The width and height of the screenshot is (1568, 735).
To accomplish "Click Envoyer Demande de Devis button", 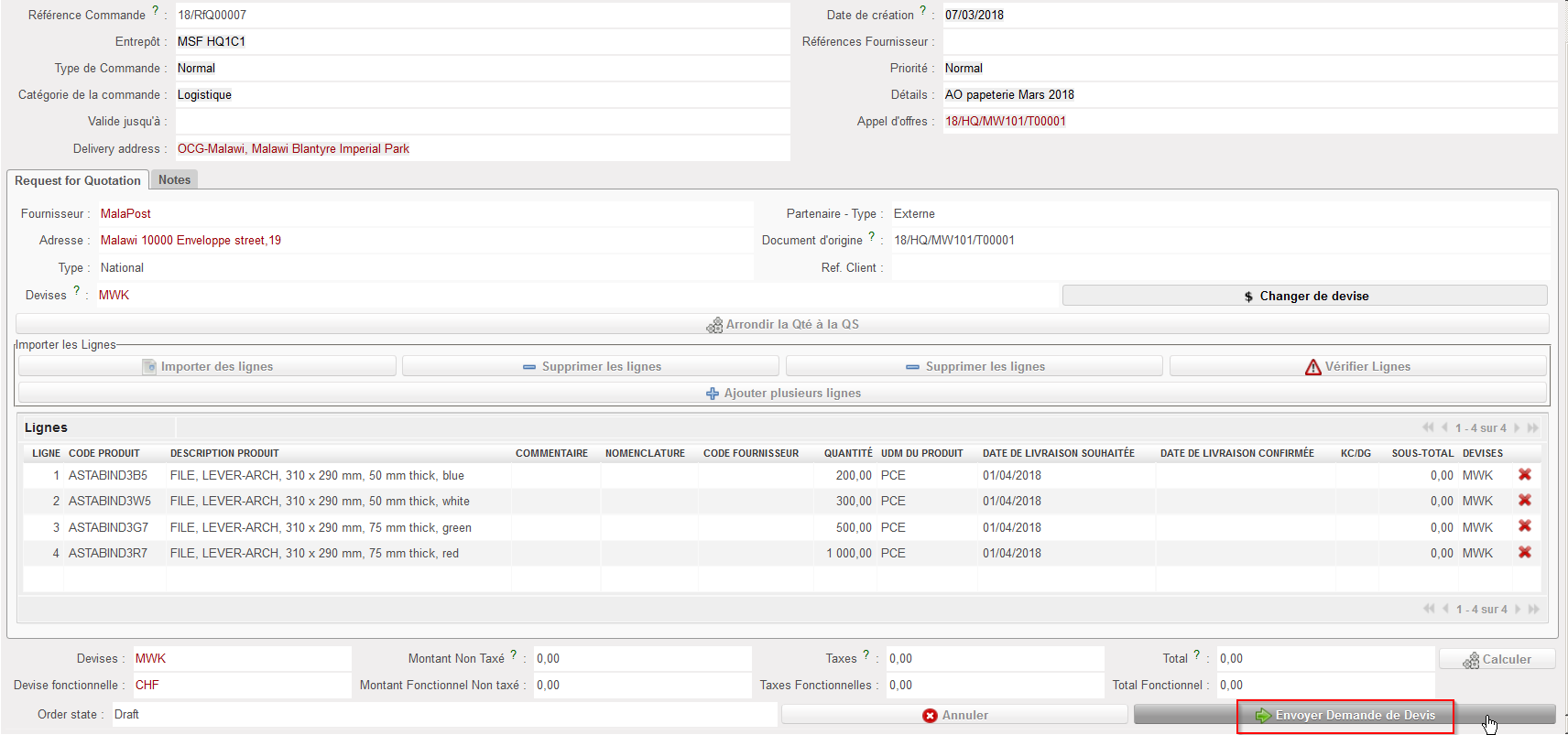I will click(1345, 715).
